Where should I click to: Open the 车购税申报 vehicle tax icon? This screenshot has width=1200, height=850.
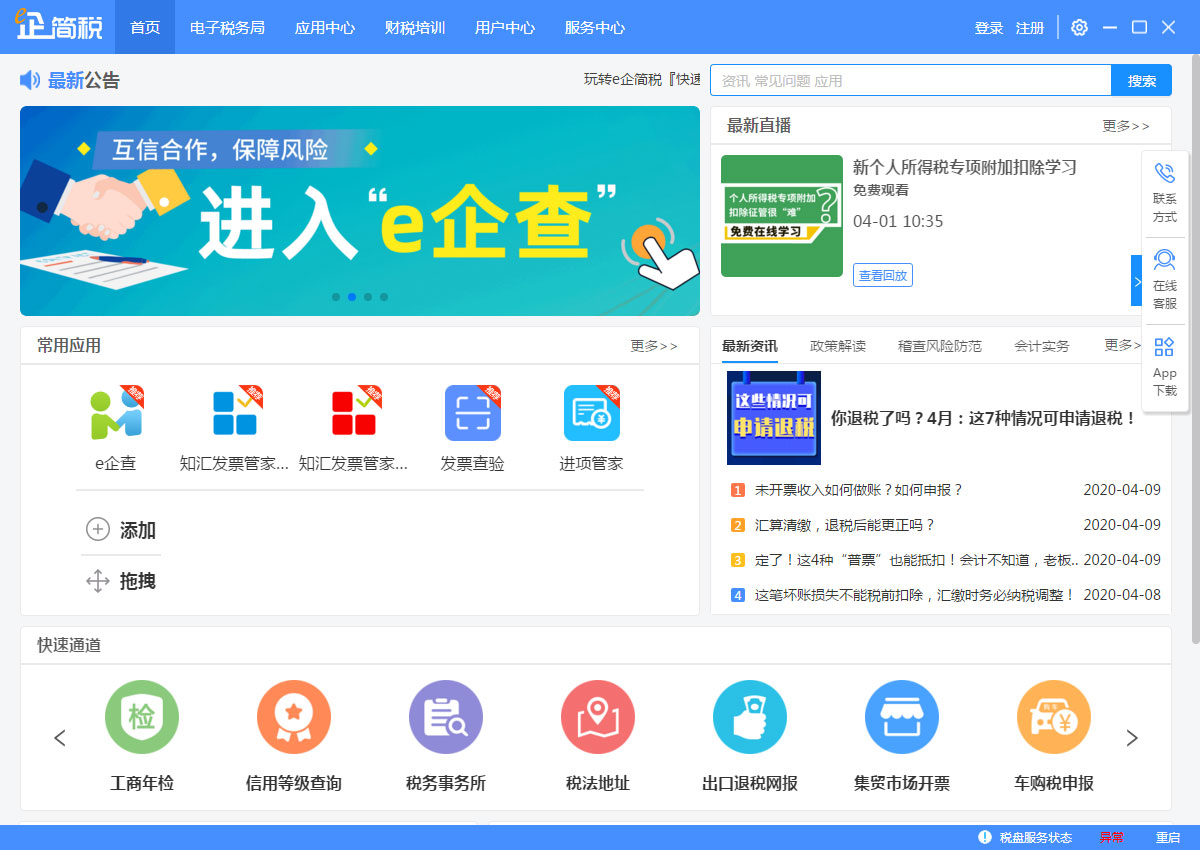pyautogui.click(x=1053, y=717)
